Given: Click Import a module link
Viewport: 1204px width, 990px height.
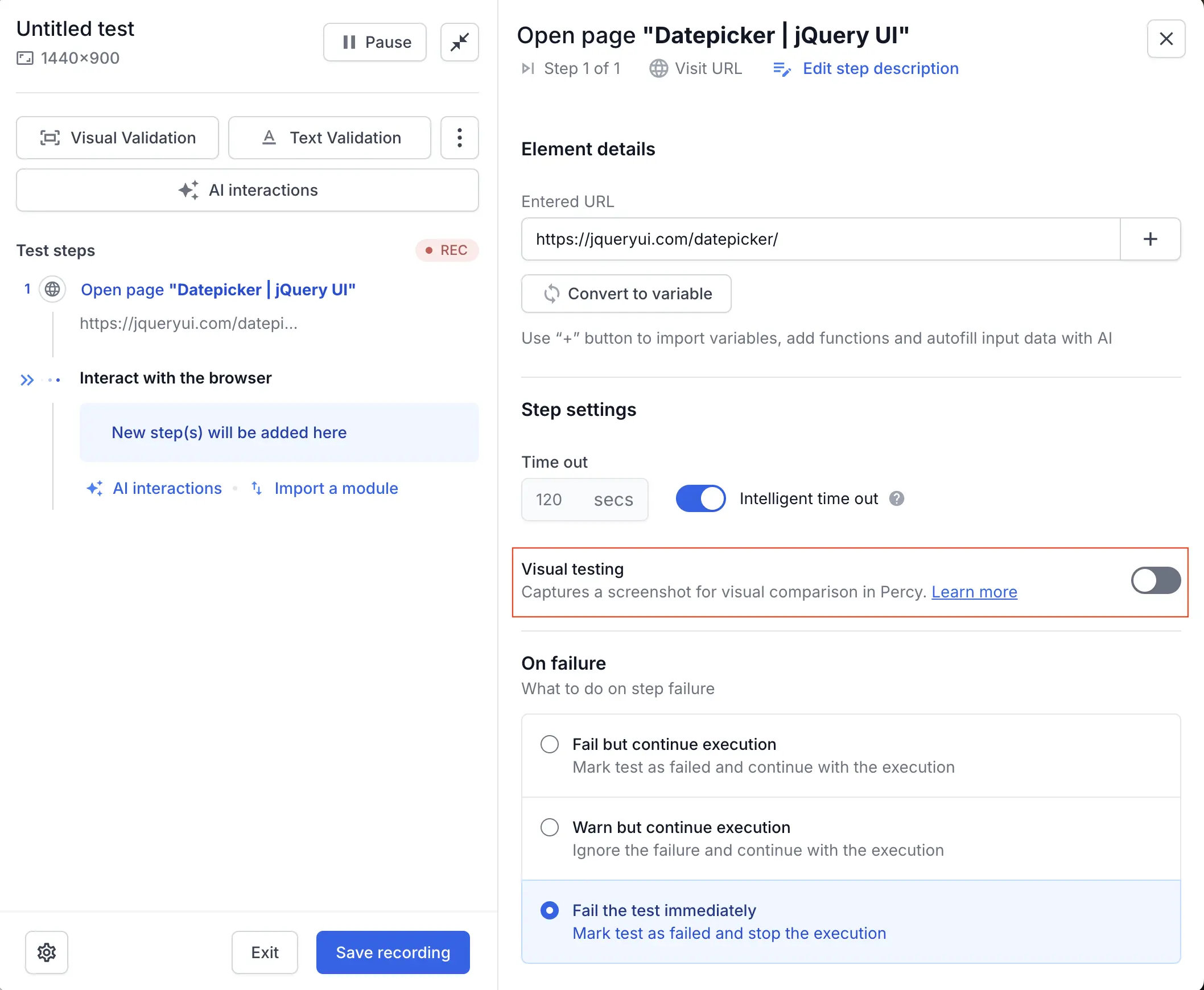Looking at the screenshot, I should (x=335, y=488).
